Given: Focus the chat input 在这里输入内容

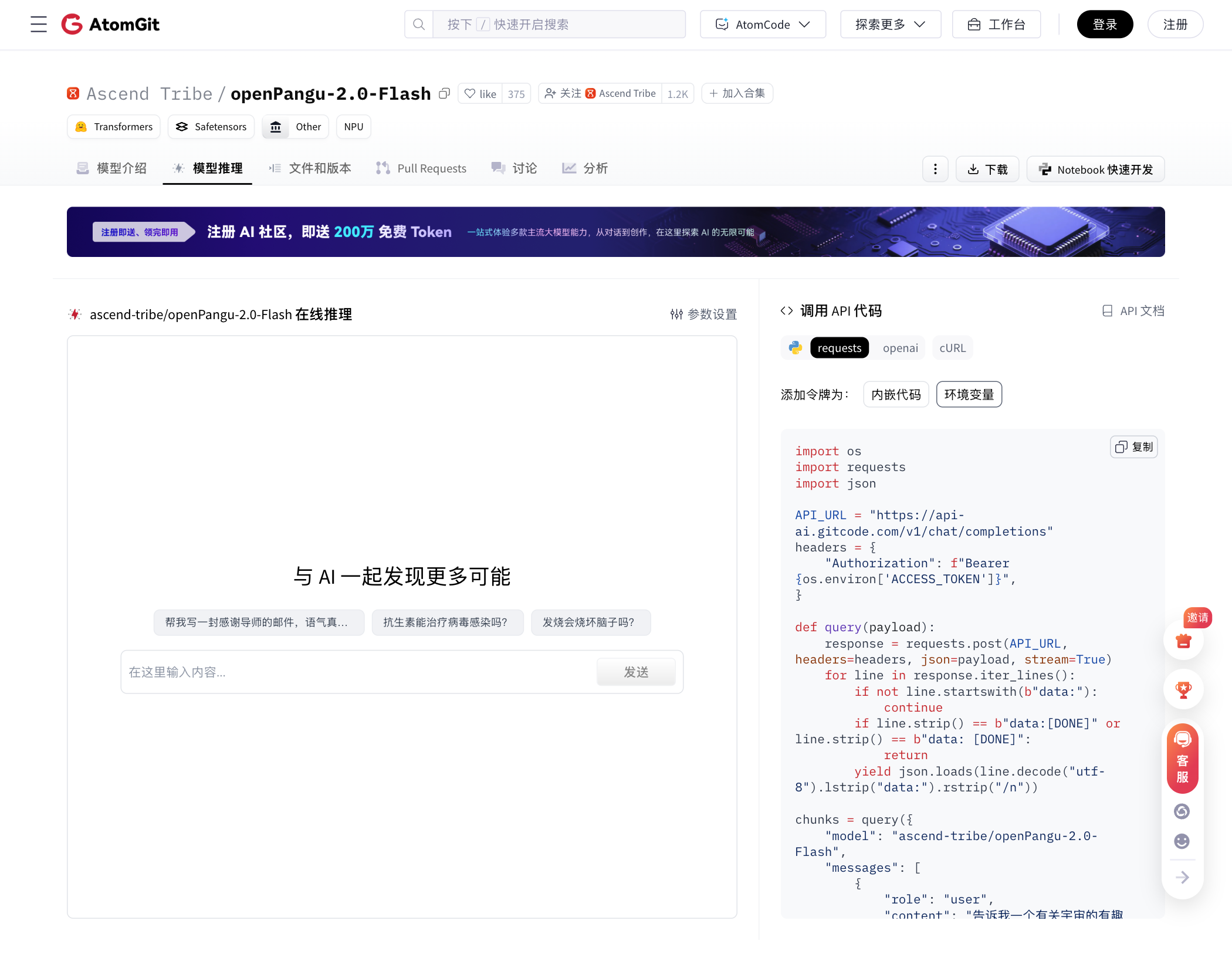Looking at the screenshot, I should pos(358,672).
